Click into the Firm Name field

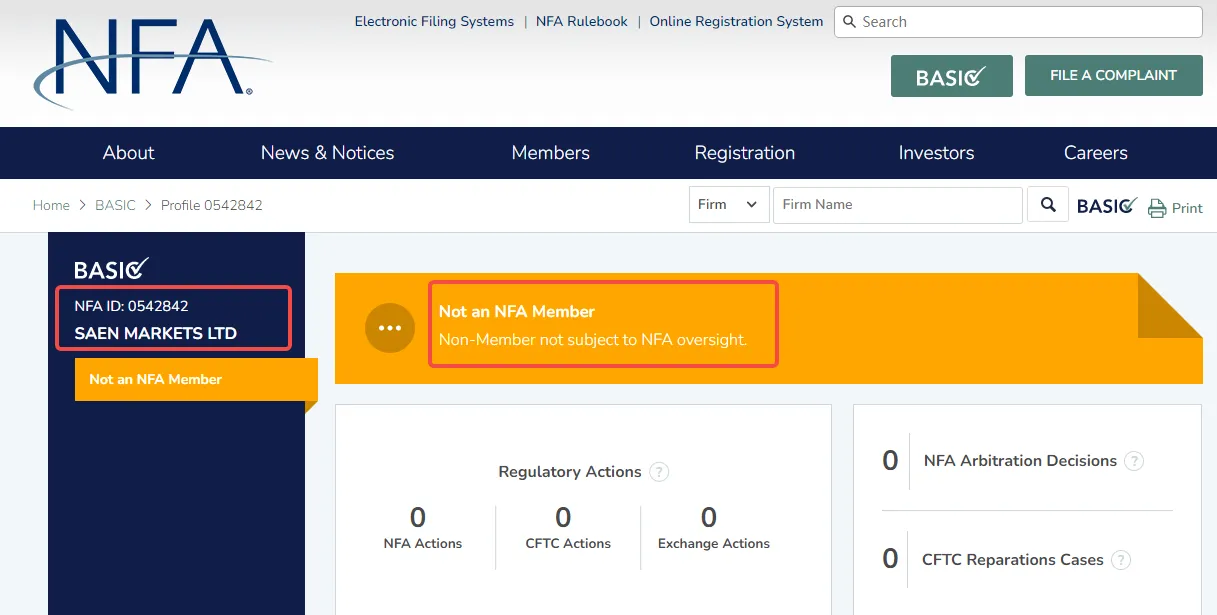pyautogui.click(x=898, y=205)
